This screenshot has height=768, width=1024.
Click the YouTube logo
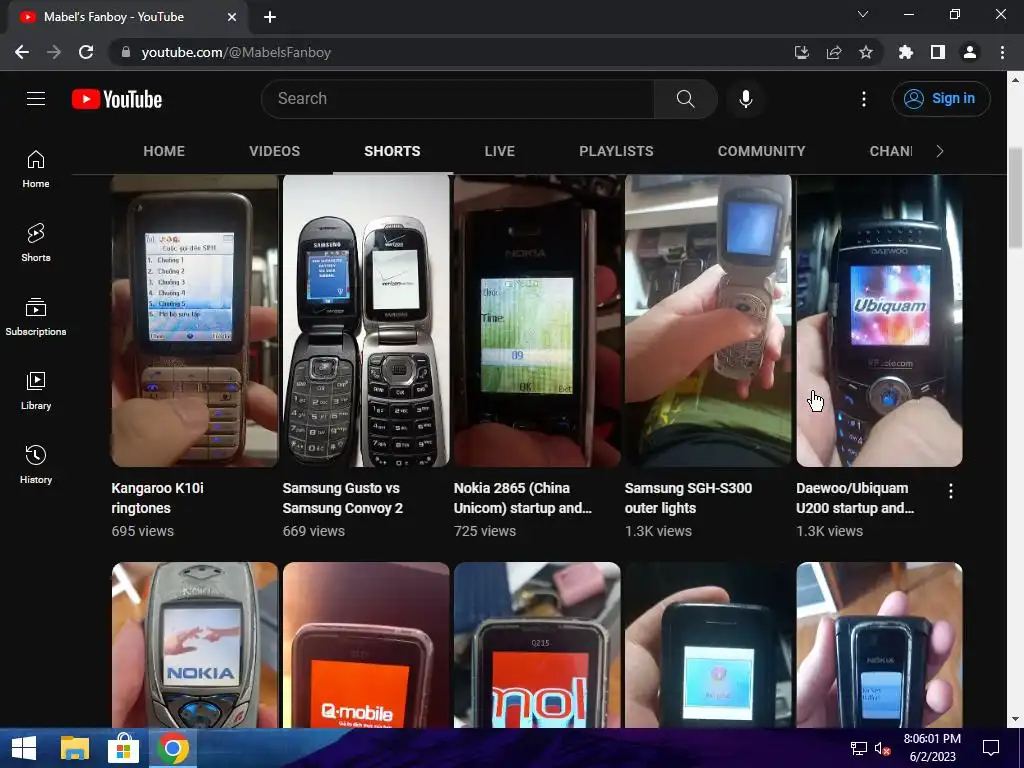pyautogui.click(x=117, y=99)
